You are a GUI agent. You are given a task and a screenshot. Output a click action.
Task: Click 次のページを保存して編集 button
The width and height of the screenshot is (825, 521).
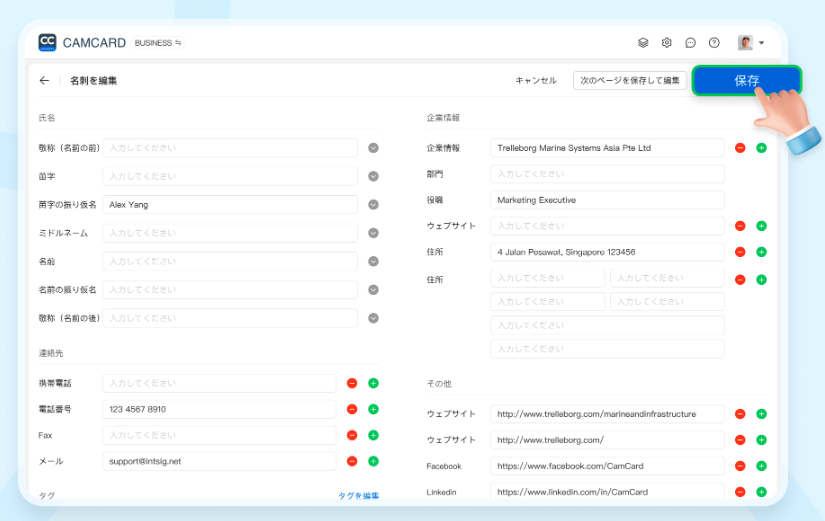[630, 81]
